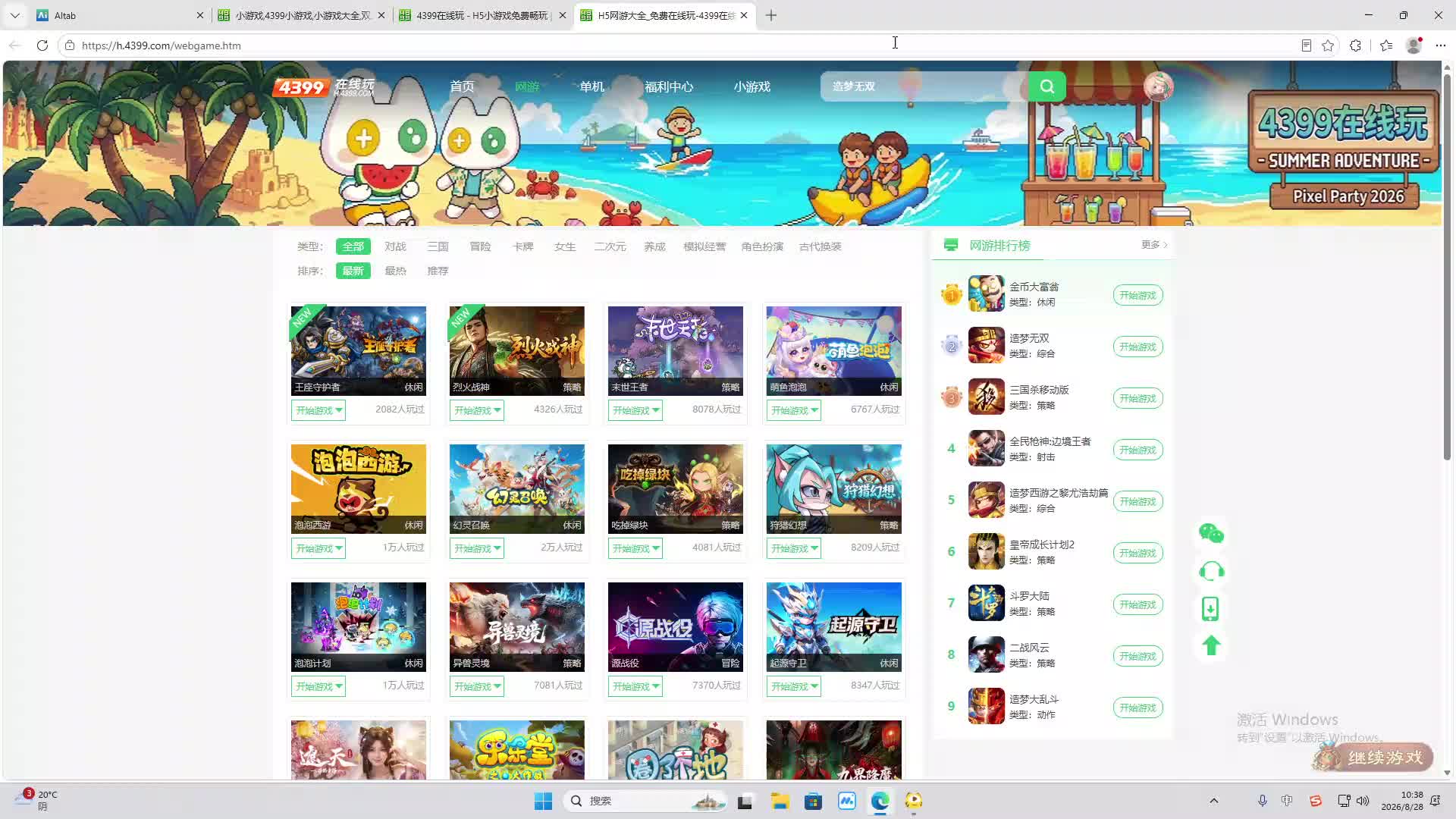The width and height of the screenshot is (1456, 819).
Task: Click the page vertical scrollbar thumb
Action: click(x=1447, y=268)
